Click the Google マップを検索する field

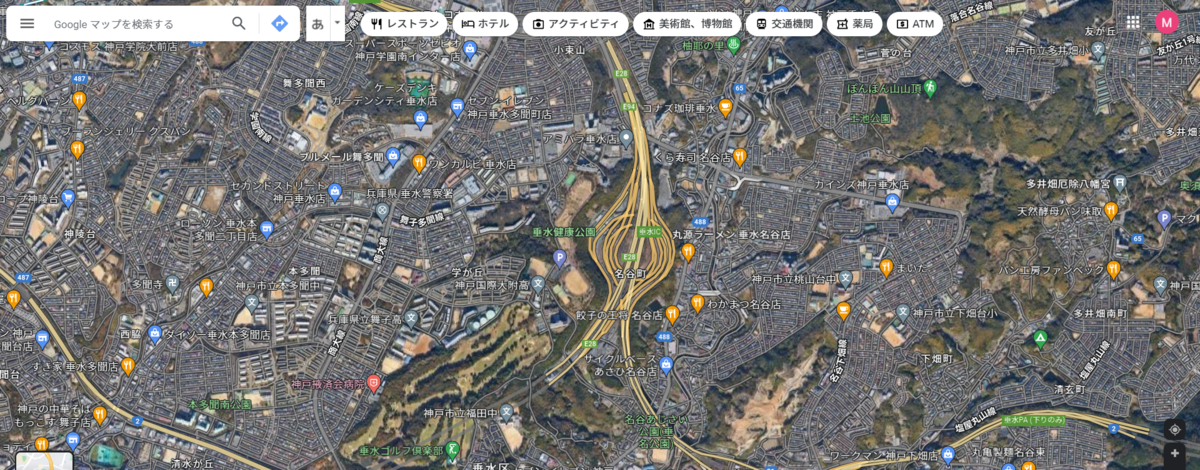point(135,23)
